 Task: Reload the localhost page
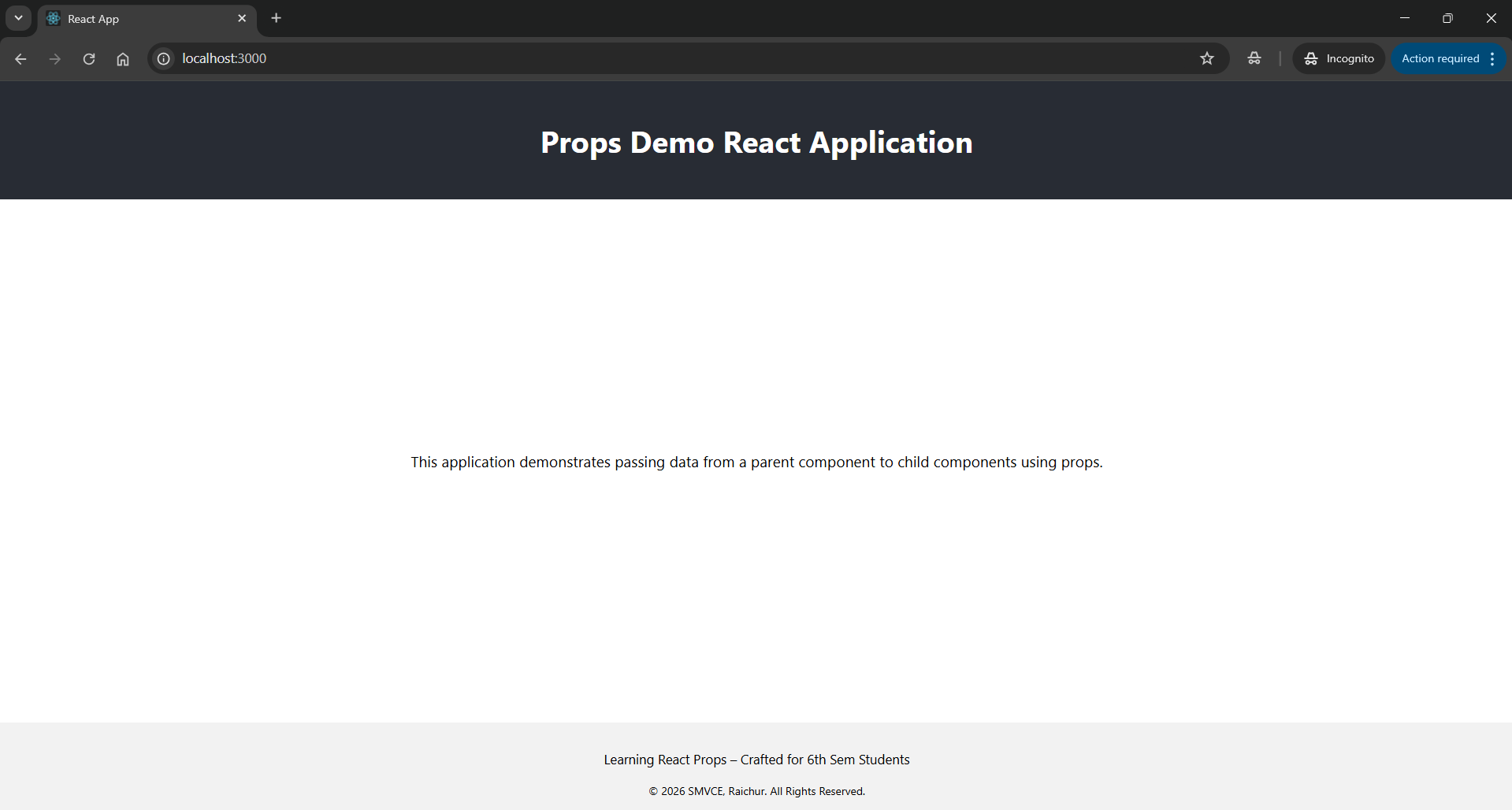click(x=89, y=59)
